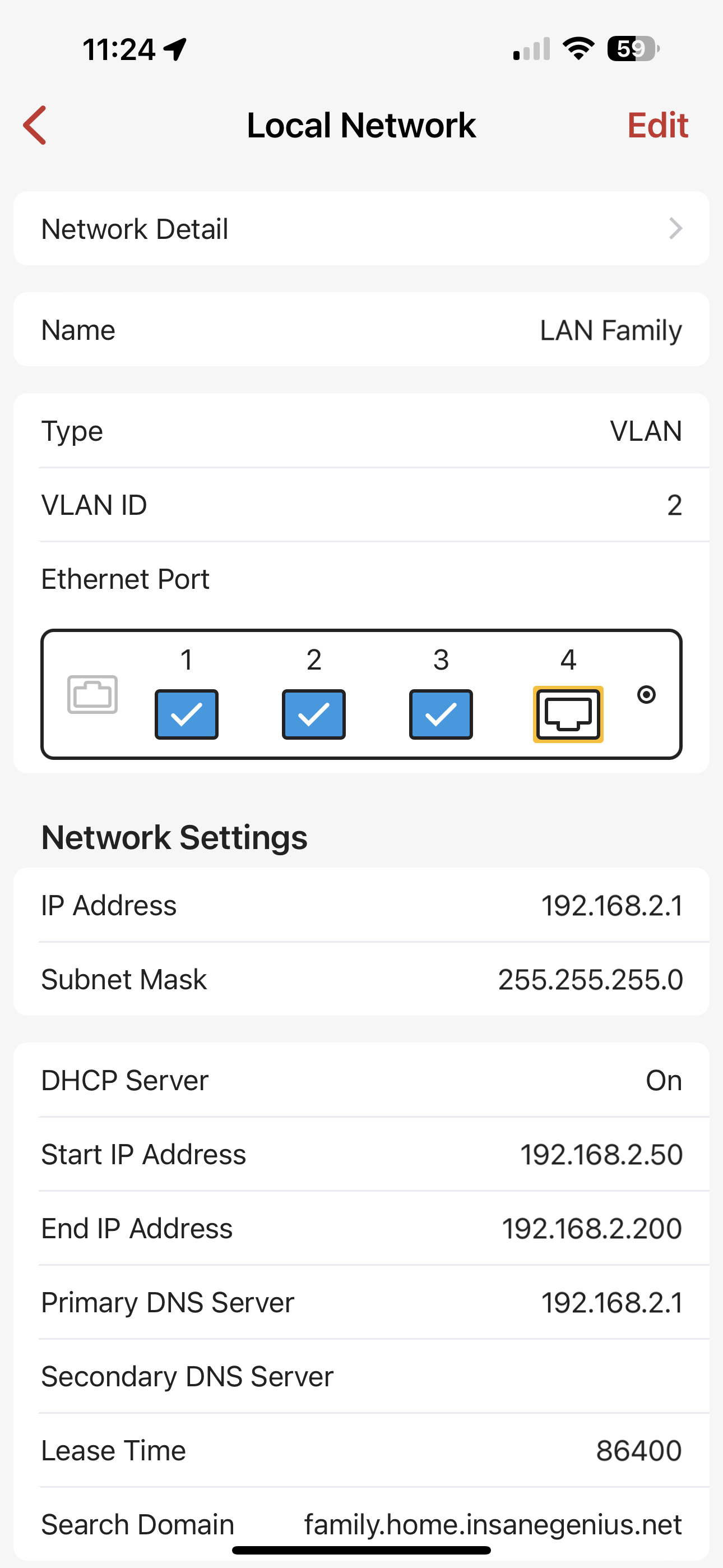The image size is (723, 1568).
Task: Tap the small circle indicator beside port 4
Action: (x=646, y=694)
